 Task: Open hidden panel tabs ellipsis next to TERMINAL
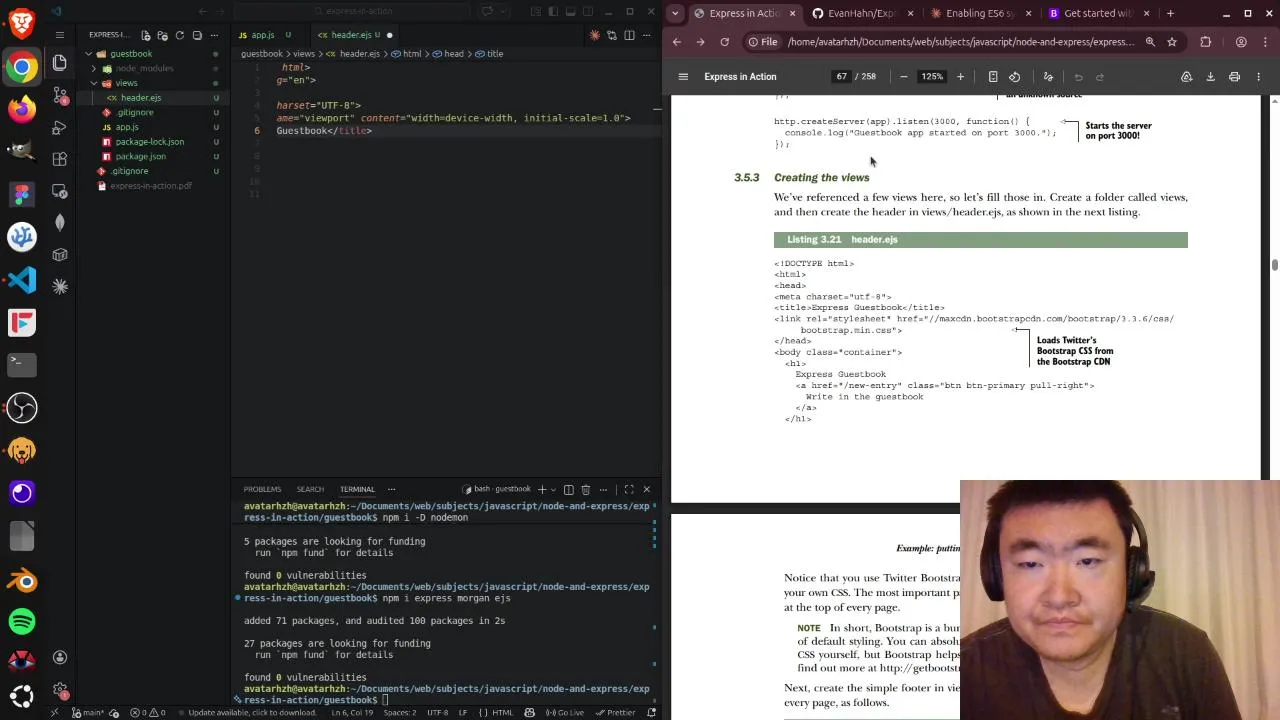pos(391,489)
